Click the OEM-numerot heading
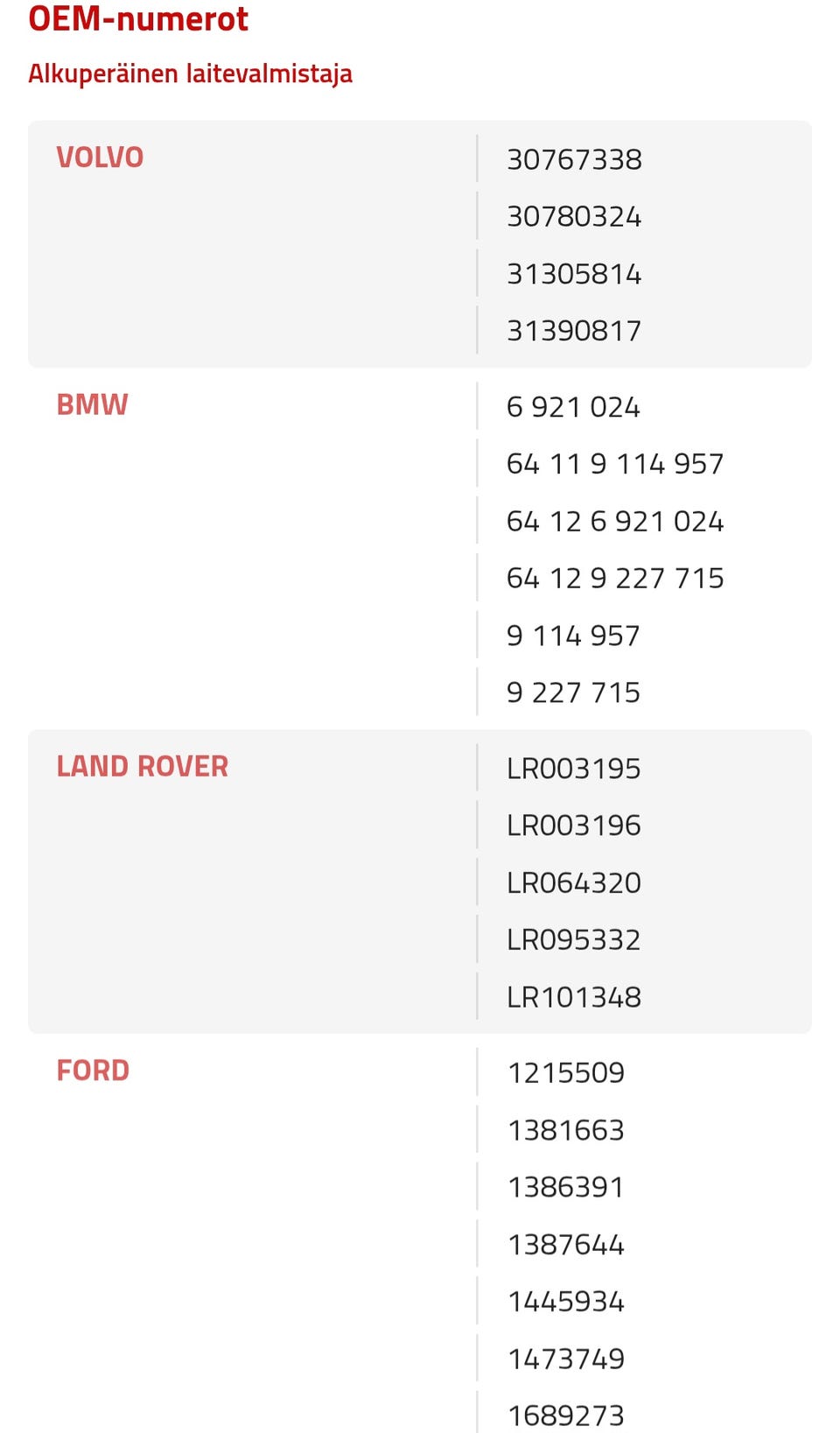The image size is (840, 1433). 138,18
